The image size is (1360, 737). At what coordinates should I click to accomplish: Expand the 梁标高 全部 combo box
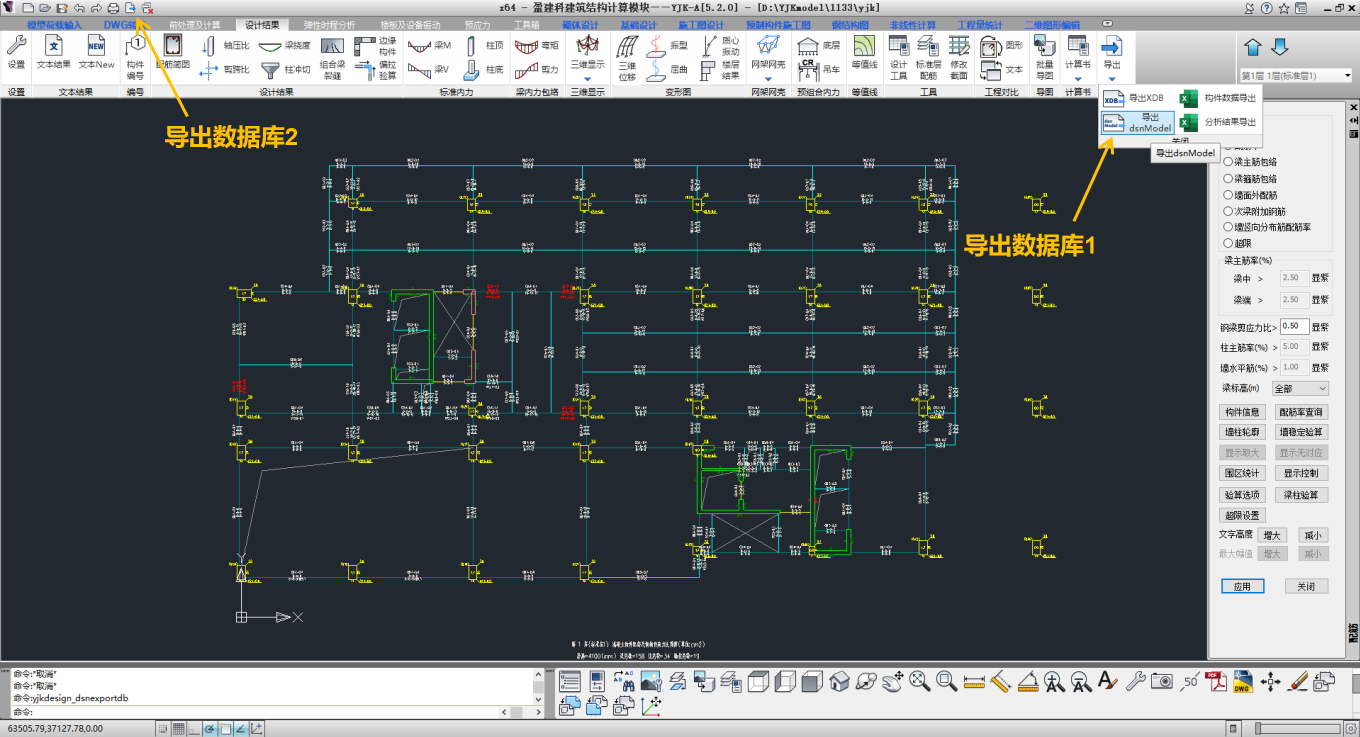1299,389
